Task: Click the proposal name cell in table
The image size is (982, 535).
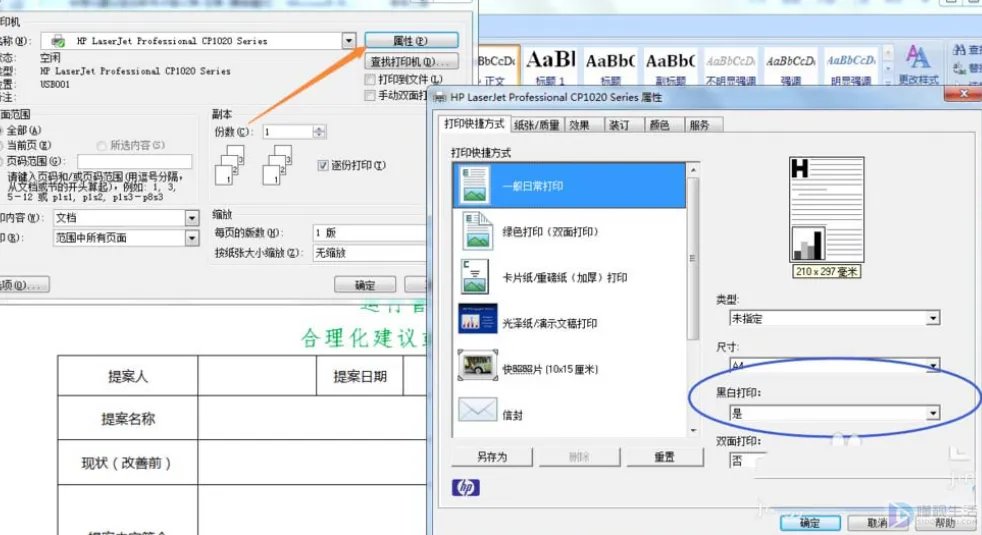Action: (x=128, y=418)
